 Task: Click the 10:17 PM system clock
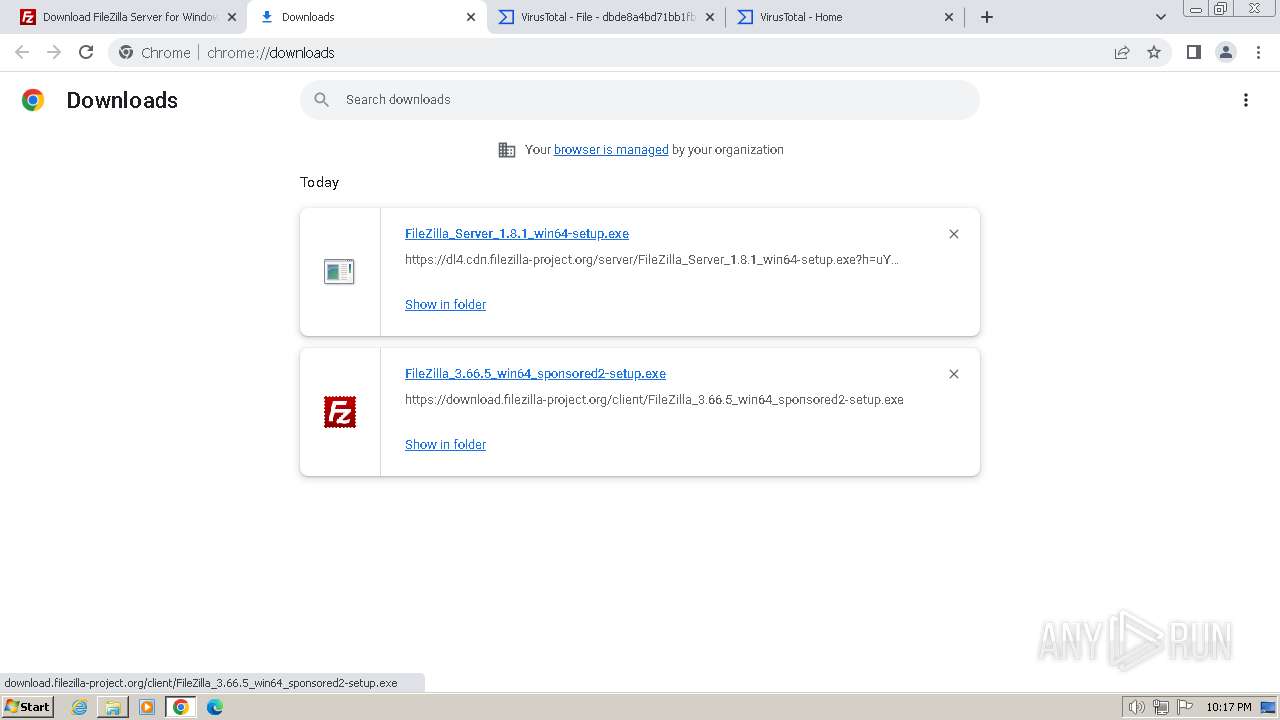1229,707
